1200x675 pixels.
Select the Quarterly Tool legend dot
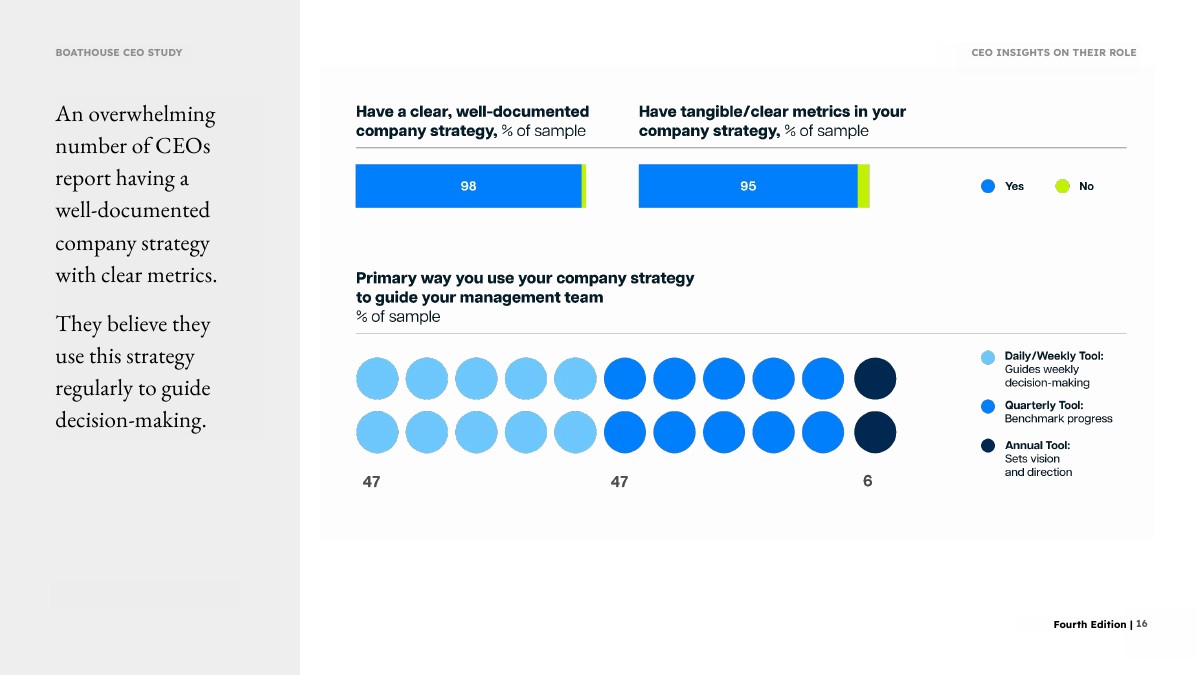coord(988,407)
